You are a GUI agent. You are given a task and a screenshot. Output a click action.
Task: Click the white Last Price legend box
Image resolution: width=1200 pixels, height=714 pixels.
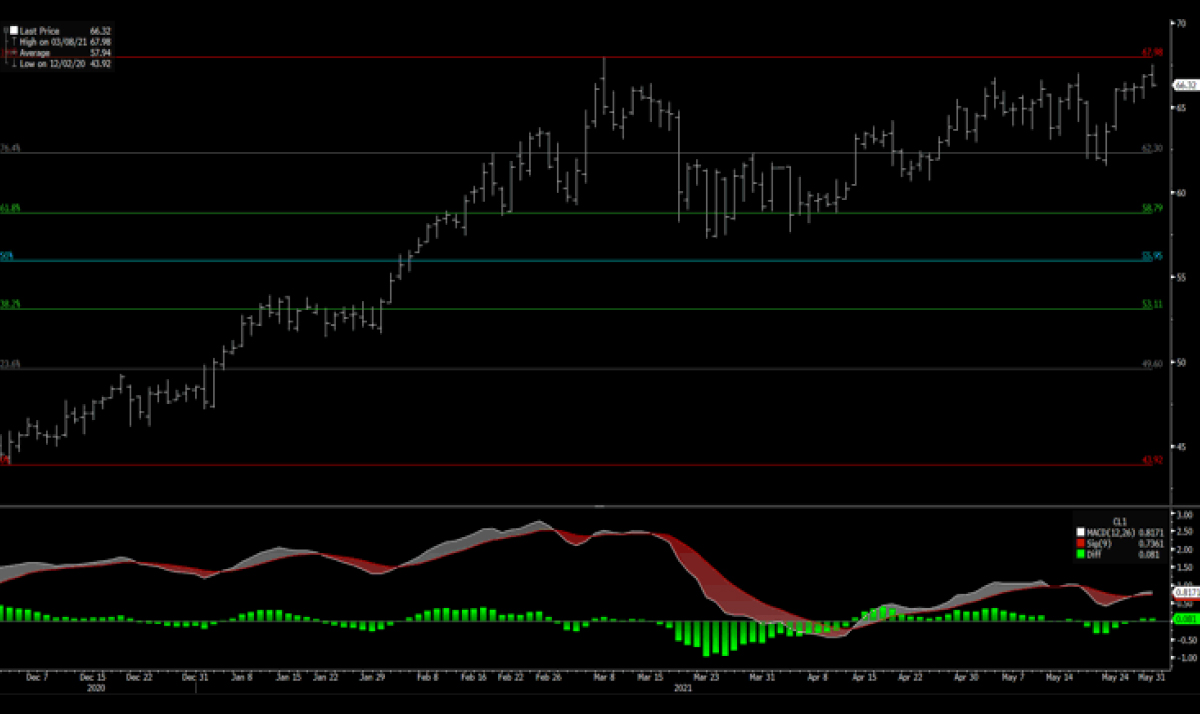(13, 31)
